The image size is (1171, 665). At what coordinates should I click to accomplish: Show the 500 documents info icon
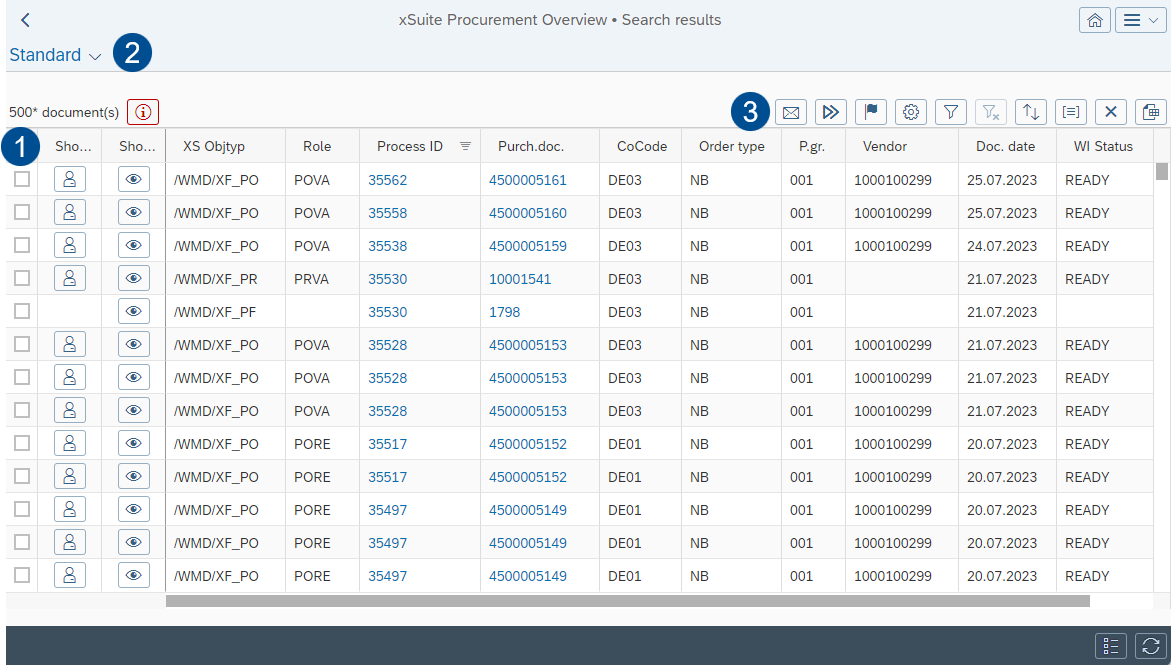[x=142, y=111]
